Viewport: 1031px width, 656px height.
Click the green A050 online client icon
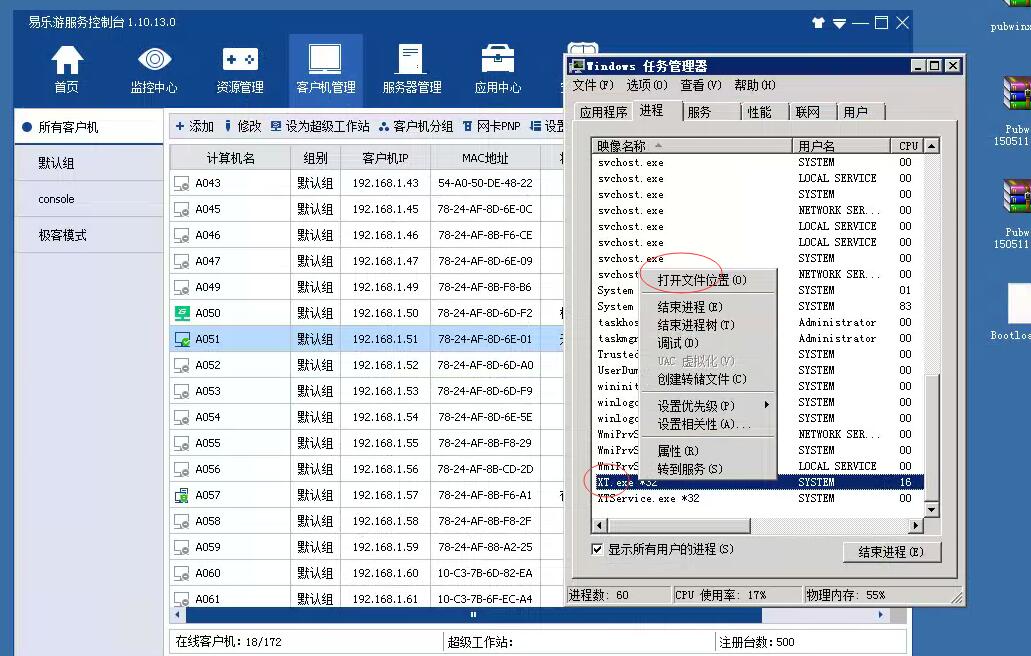181,314
